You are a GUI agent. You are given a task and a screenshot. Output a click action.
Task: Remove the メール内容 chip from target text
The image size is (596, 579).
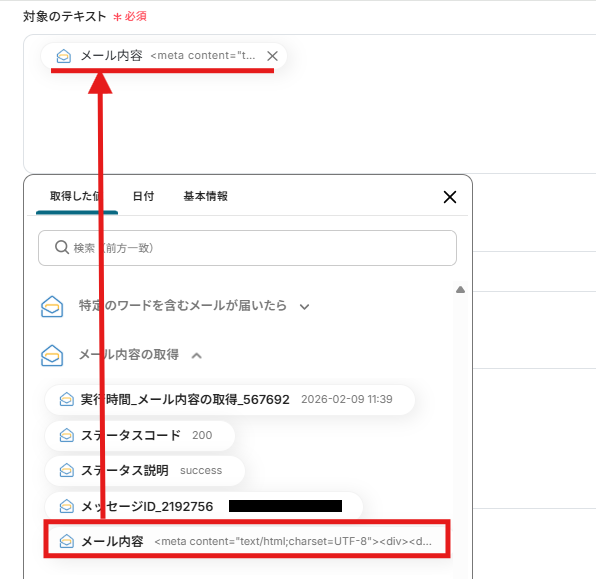(x=272, y=56)
